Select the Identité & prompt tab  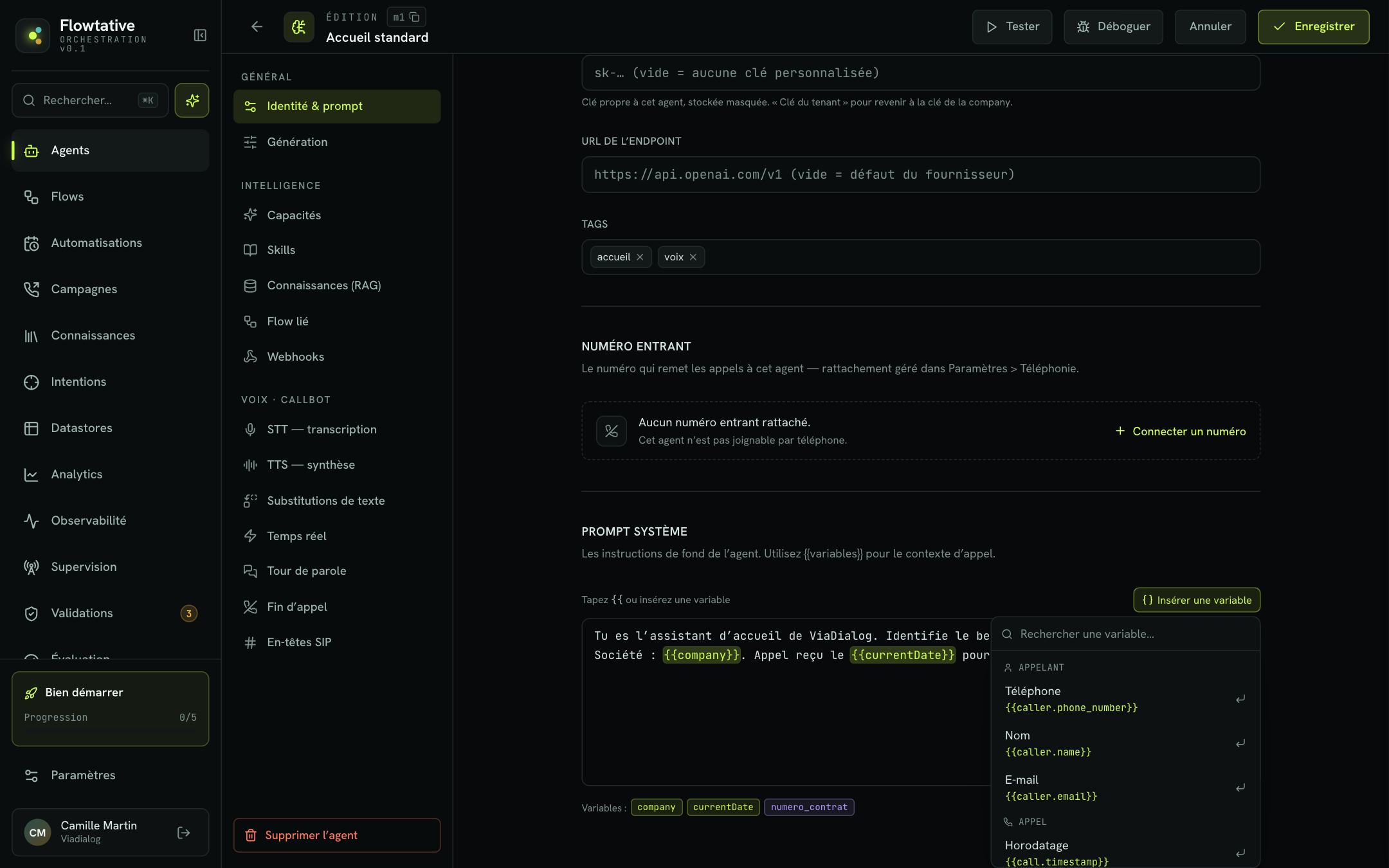pyautogui.click(x=337, y=106)
